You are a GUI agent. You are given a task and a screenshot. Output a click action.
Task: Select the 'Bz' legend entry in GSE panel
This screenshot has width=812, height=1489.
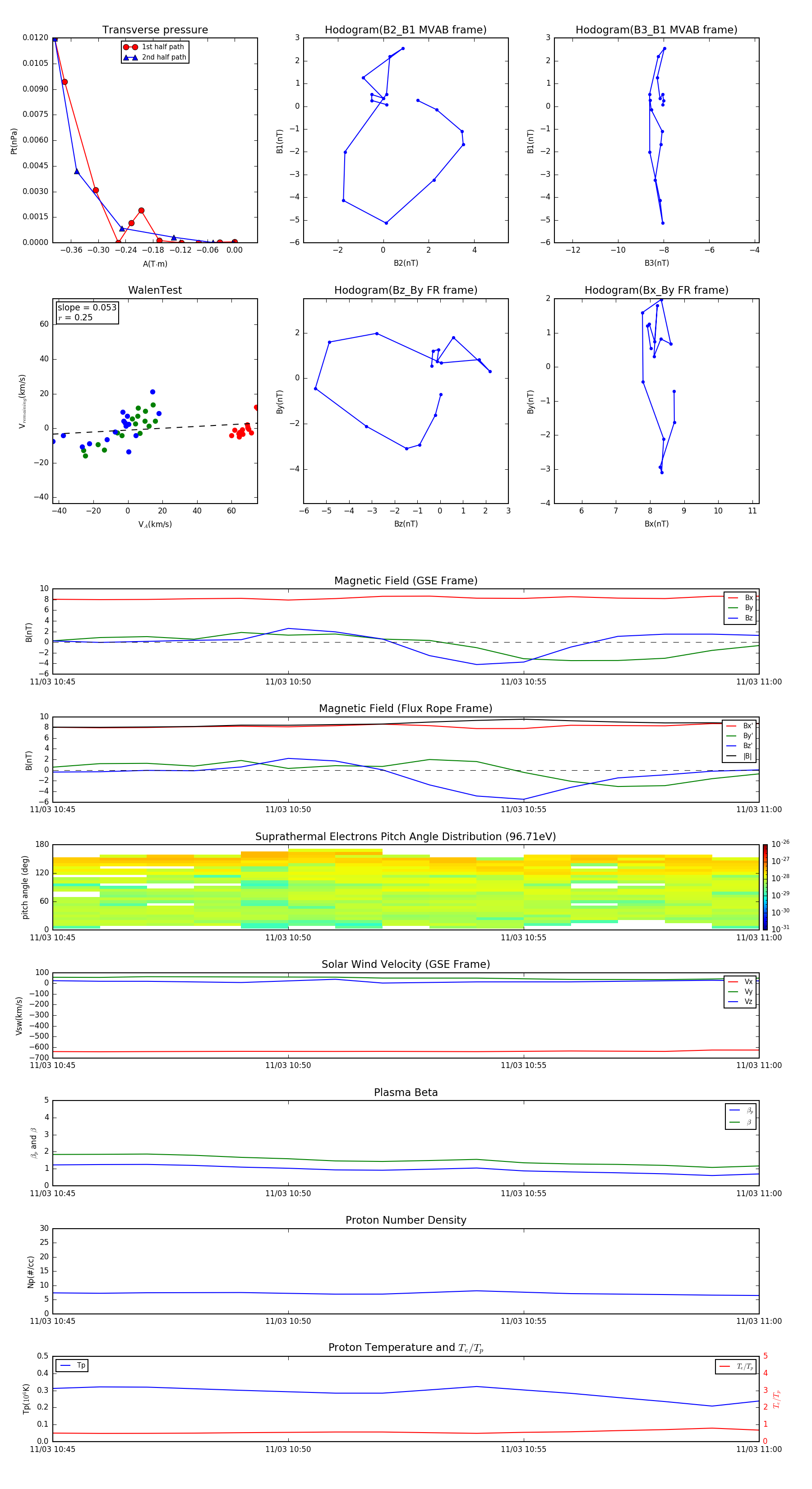pyautogui.click(x=740, y=619)
